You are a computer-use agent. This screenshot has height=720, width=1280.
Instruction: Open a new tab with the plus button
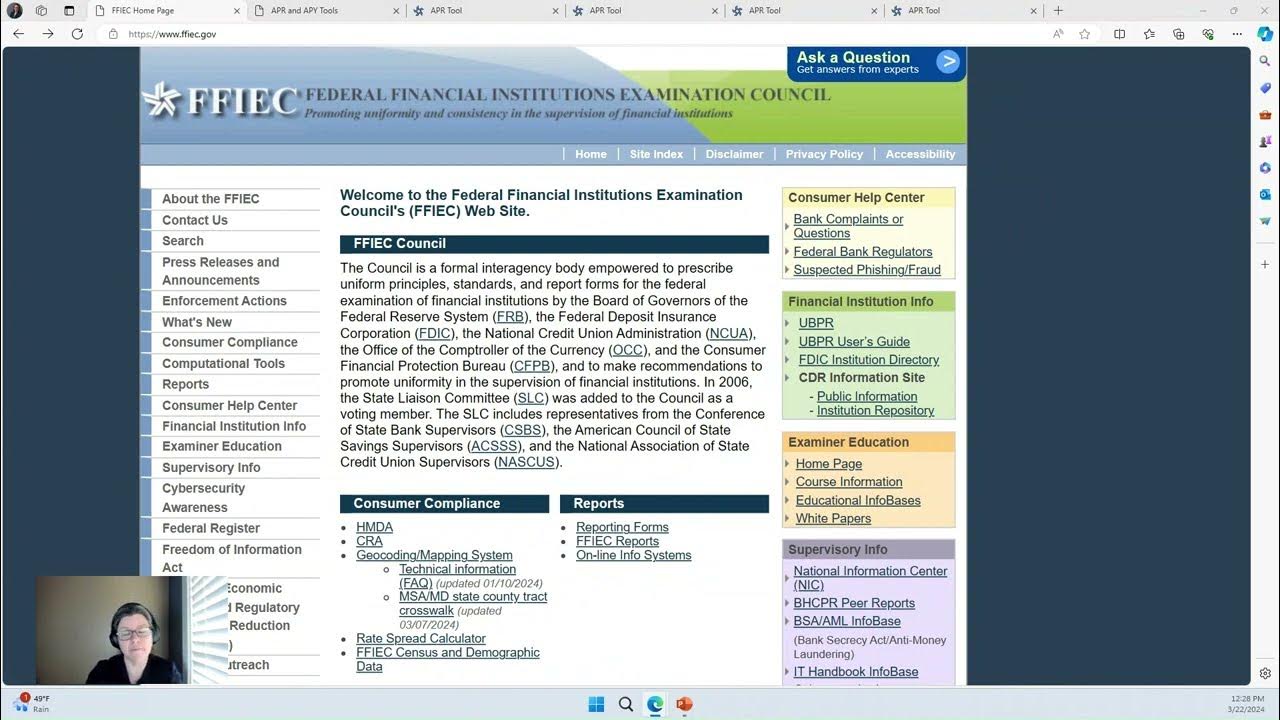pyautogui.click(x=1058, y=10)
